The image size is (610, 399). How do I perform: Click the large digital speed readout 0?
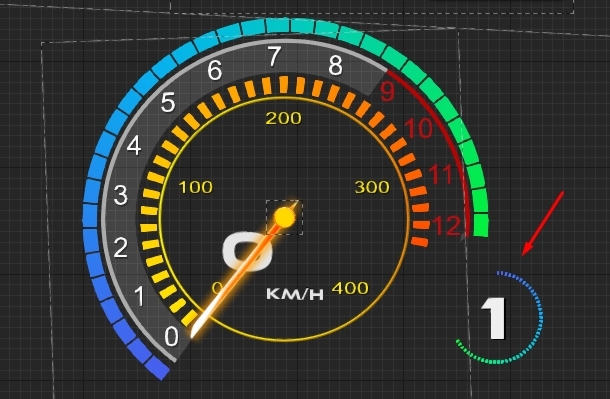(x=247, y=252)
